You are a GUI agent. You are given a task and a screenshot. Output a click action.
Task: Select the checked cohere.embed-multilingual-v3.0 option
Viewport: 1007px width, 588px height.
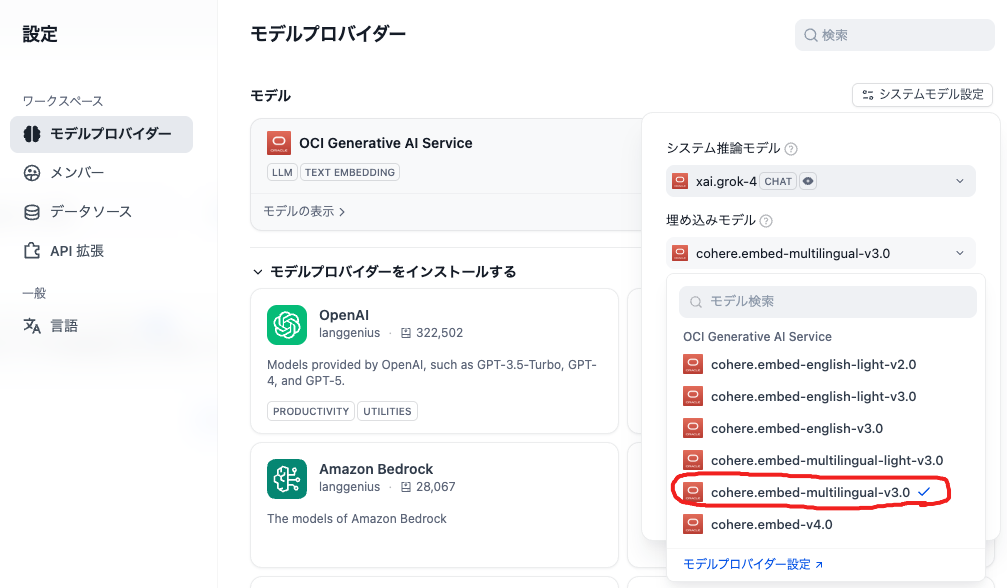[826, 492]
